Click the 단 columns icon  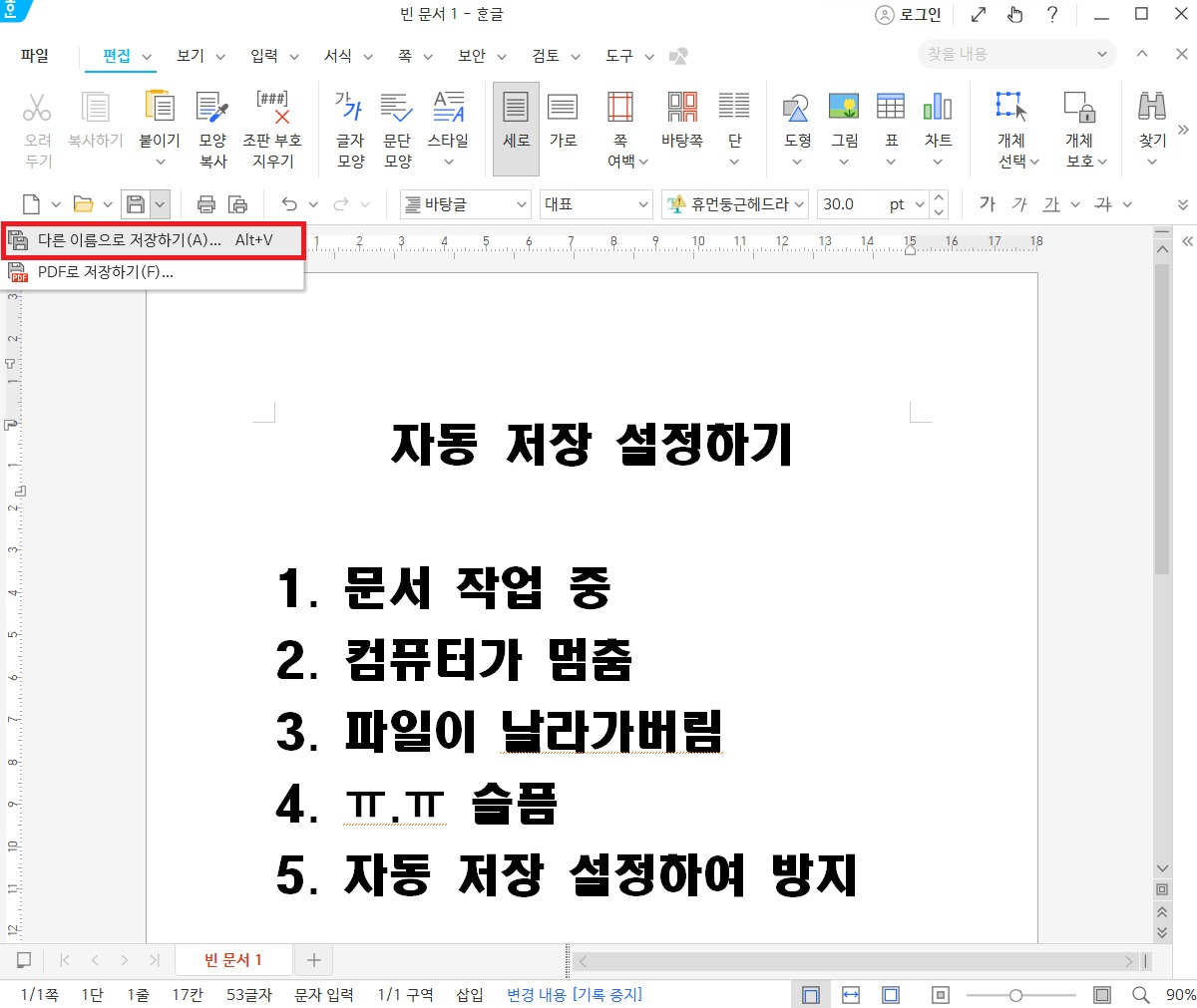(734, 107)
